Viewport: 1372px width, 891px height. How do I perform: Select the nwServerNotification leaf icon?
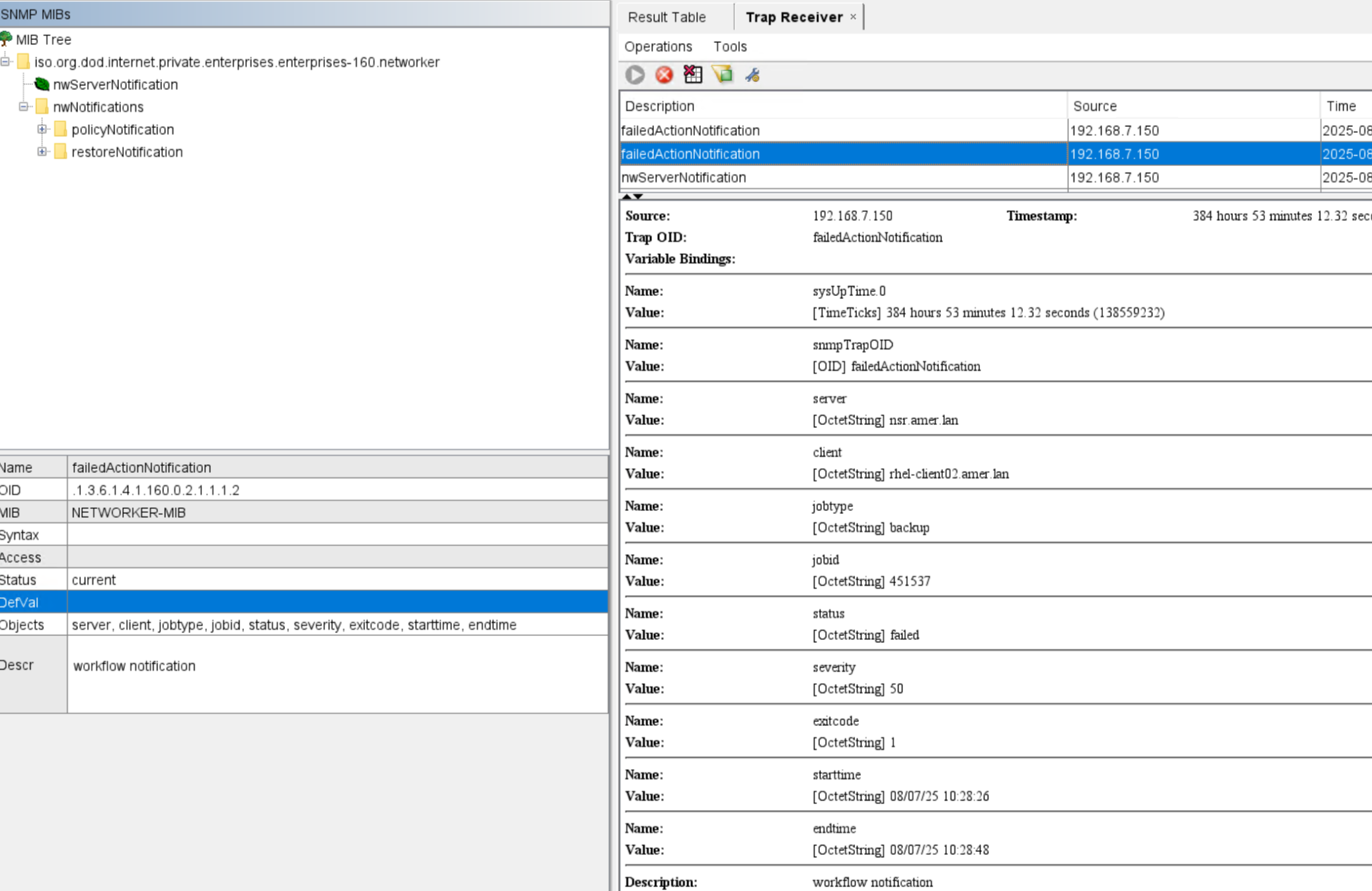[x=41, y=85]
